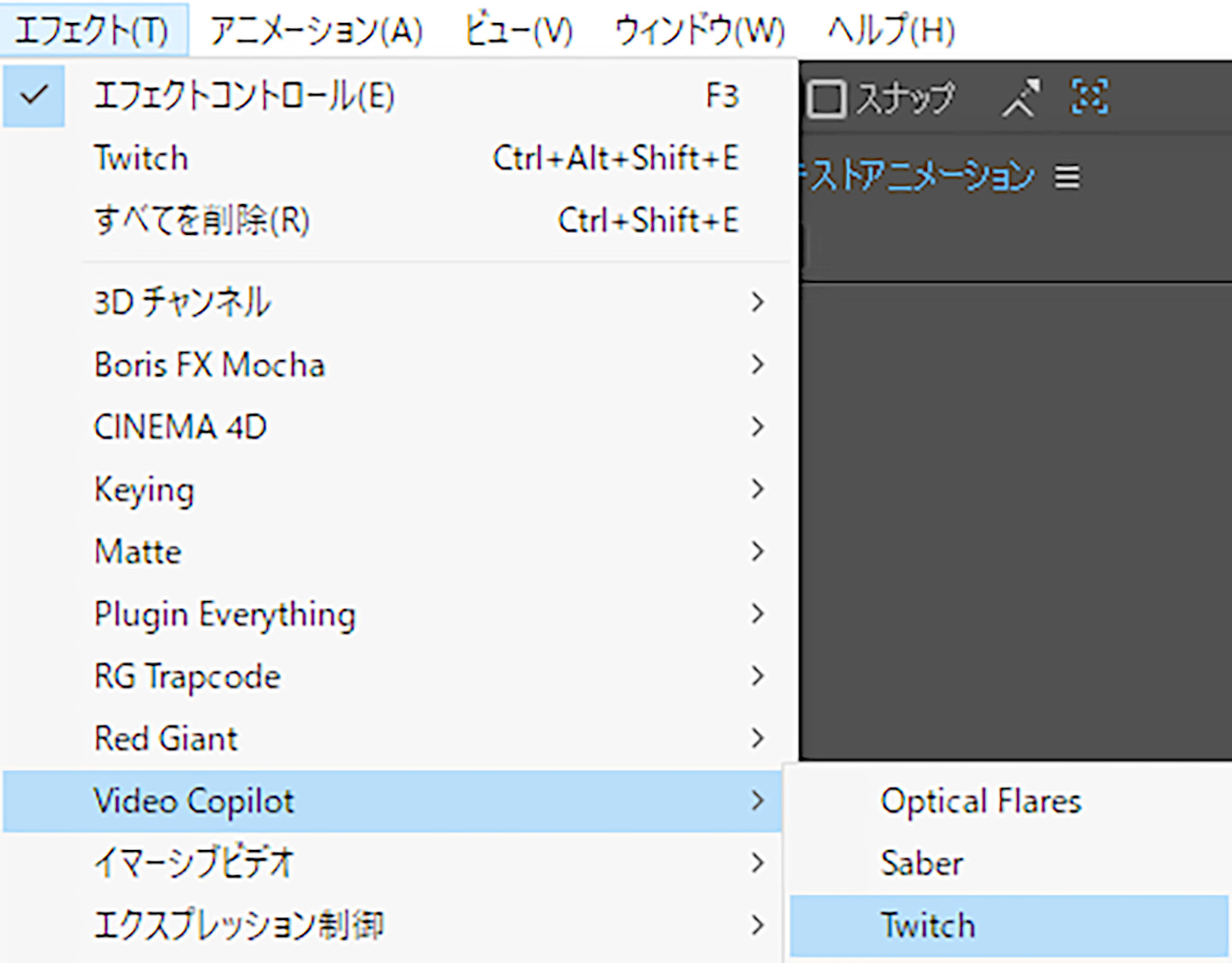
Task: Expand the Red Giant submenu
Action: [x=399, y=738]
